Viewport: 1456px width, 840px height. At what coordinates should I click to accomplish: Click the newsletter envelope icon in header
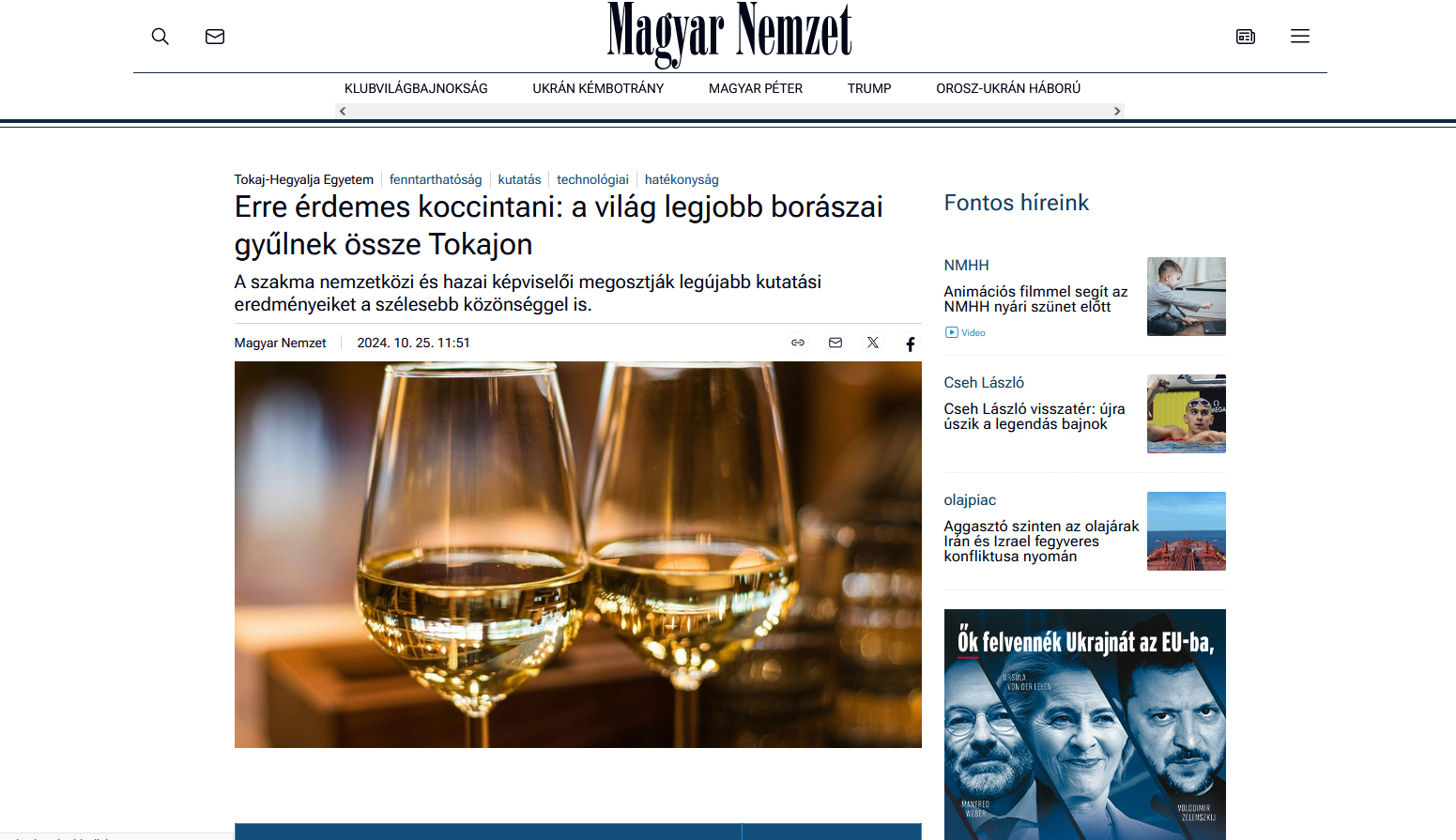(215, 37)
